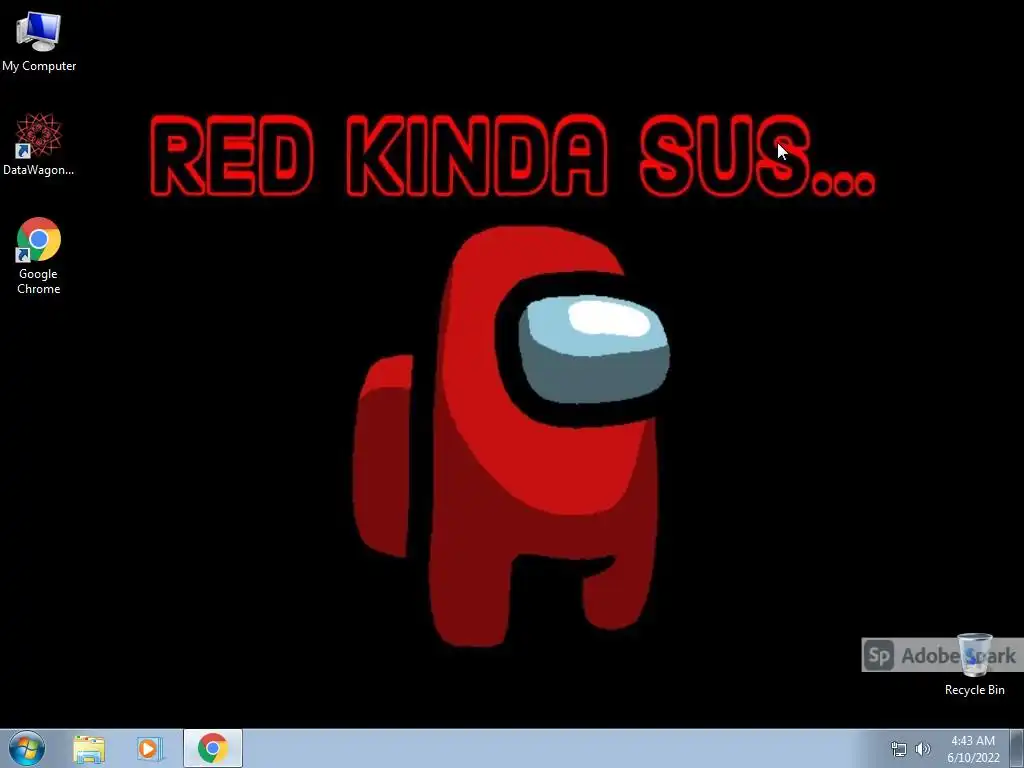1024x768 pixels.
Task: Click the "DataWagon..." label text
Action: click(x=39, y=170)
